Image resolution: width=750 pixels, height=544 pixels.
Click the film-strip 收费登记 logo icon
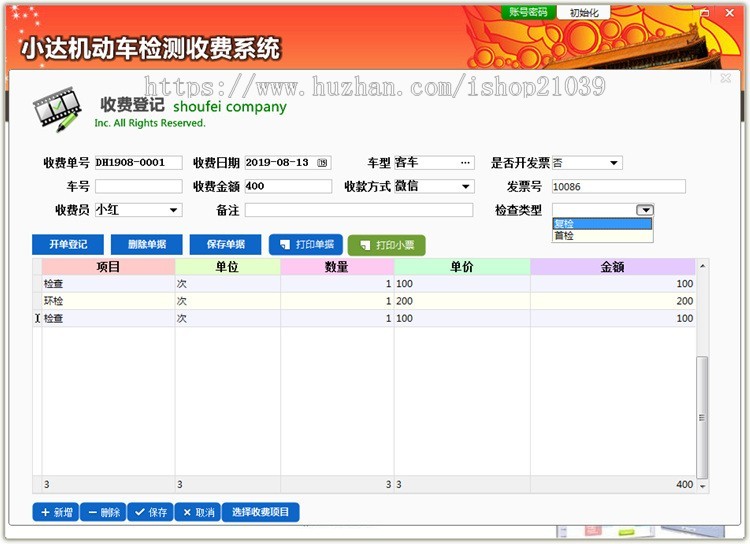[x=57, y=109]
